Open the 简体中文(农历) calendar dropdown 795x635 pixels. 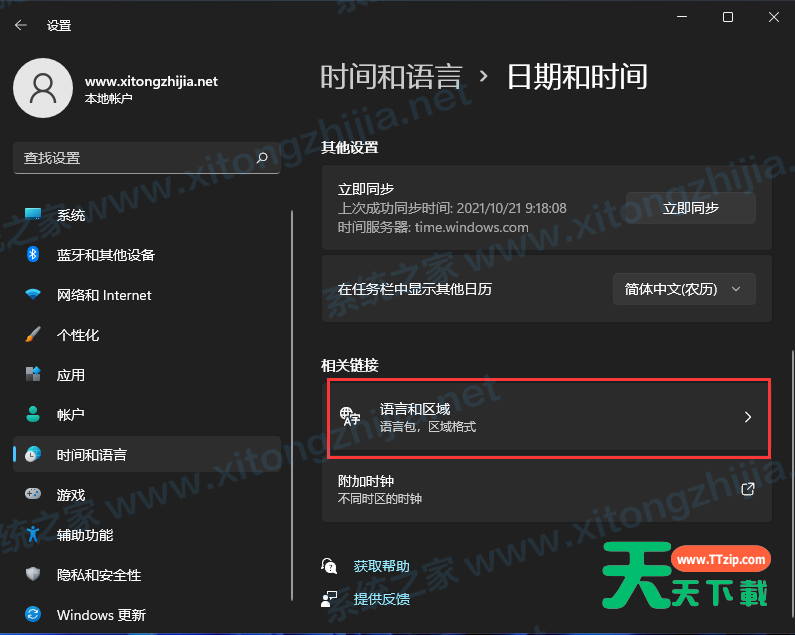(x=684, y=289)
